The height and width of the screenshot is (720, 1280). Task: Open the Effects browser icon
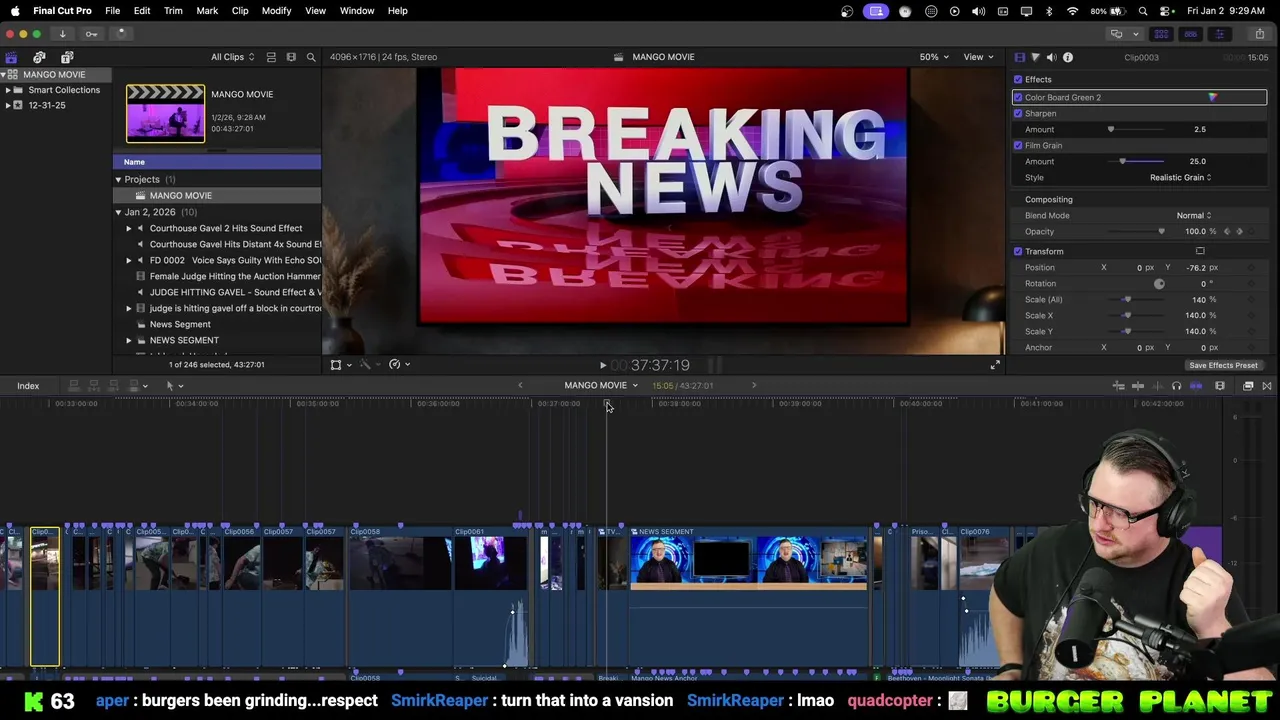pos(1248,386)
